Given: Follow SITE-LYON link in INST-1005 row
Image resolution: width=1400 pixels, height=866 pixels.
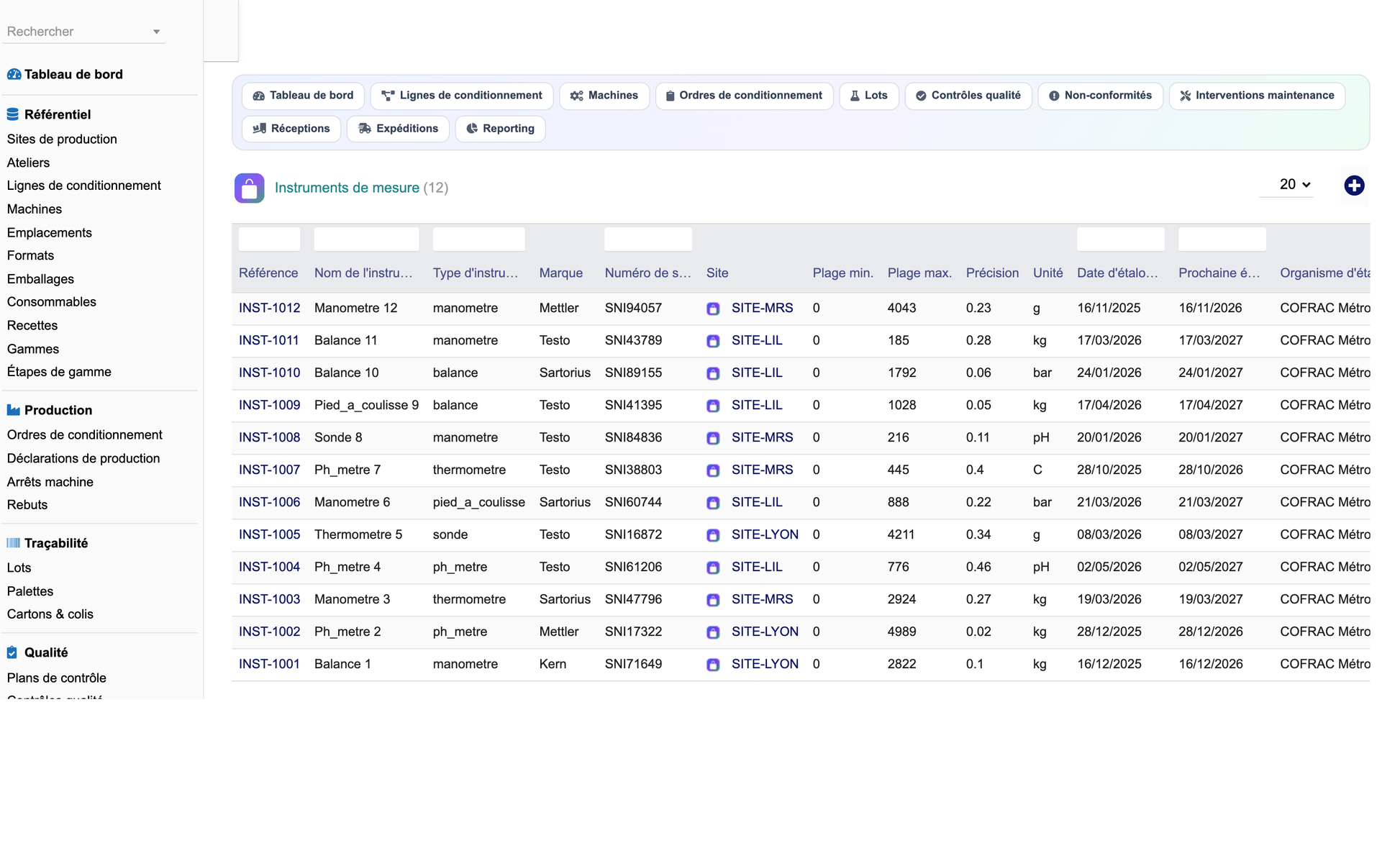Looking at the screenshot, I should 765,534.
